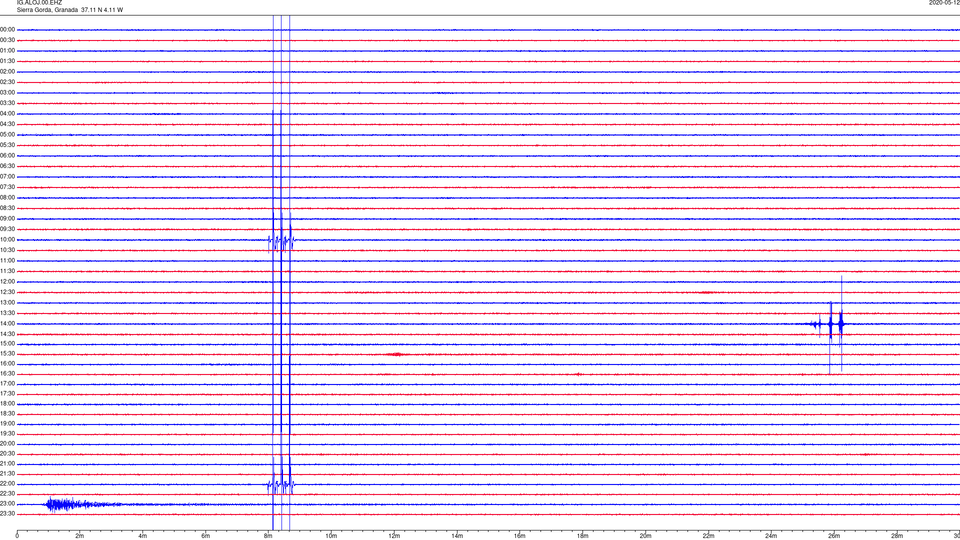960x540 pixels.
Task: Click the 10m axis tick label
Action: point(331,536)
